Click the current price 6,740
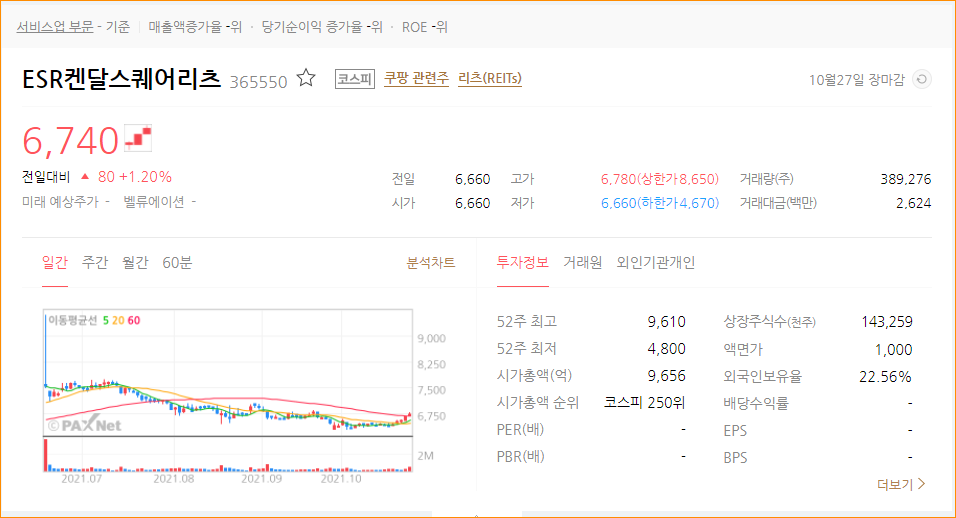 coord(70,141)
